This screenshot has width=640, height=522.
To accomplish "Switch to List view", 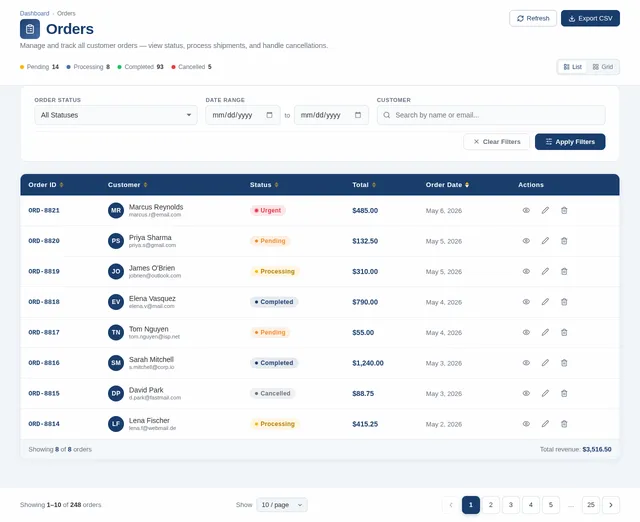I will (x=573, y=67).
